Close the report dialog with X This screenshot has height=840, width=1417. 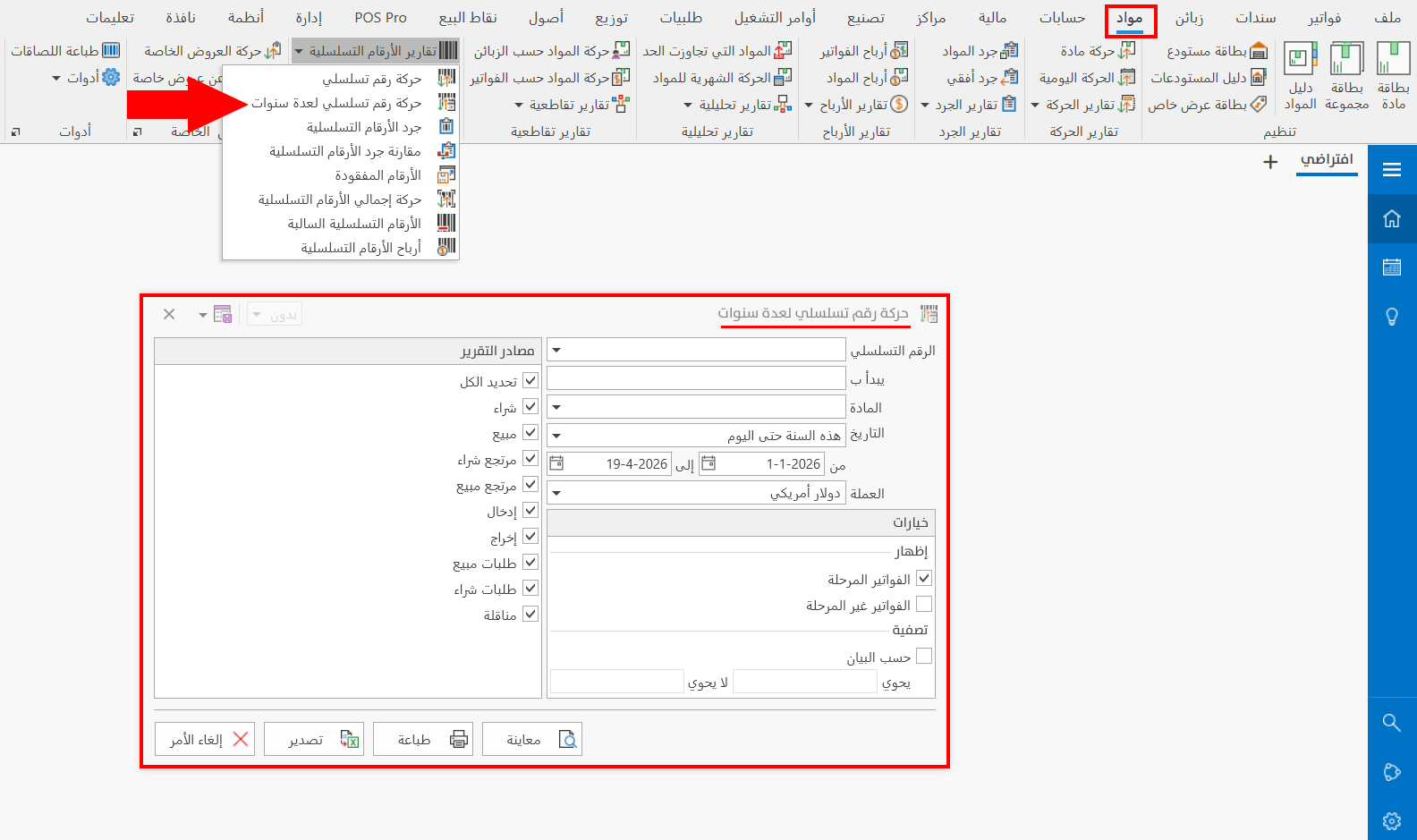tap(169, 314)
